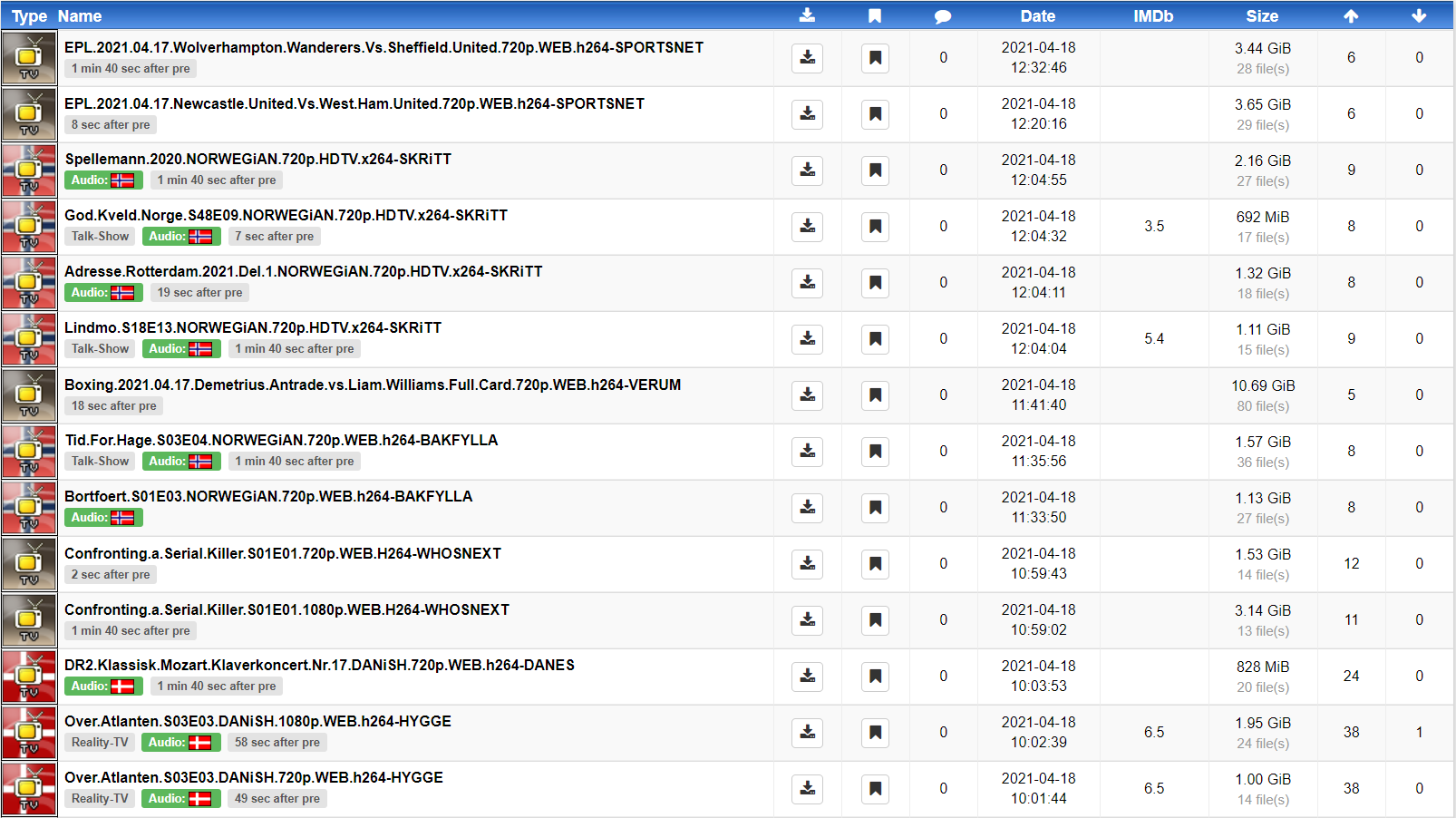Viewport: 1456px width, 818px height.
Task: Click the size value 10.69 GiB
Action: coord(1263,385)
